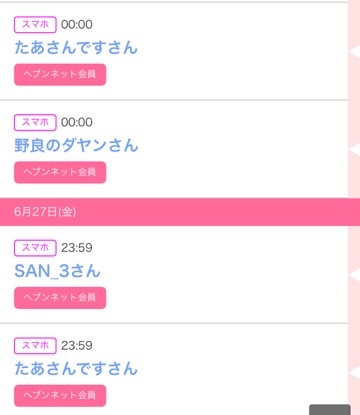Tap ヘブンネット会員 button under 野良のダヤンさん
This screenshot has width=360, height=415.
(x=60, y=172)
